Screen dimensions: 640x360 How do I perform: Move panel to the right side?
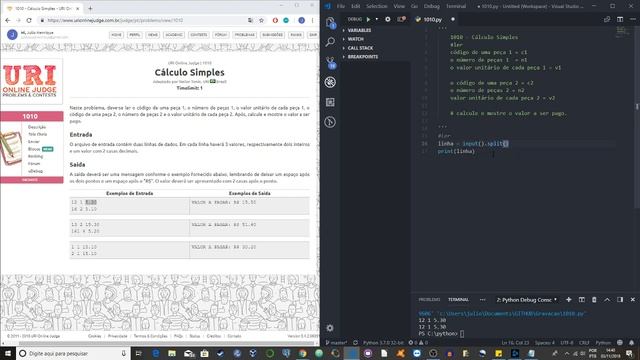[620, 300]
